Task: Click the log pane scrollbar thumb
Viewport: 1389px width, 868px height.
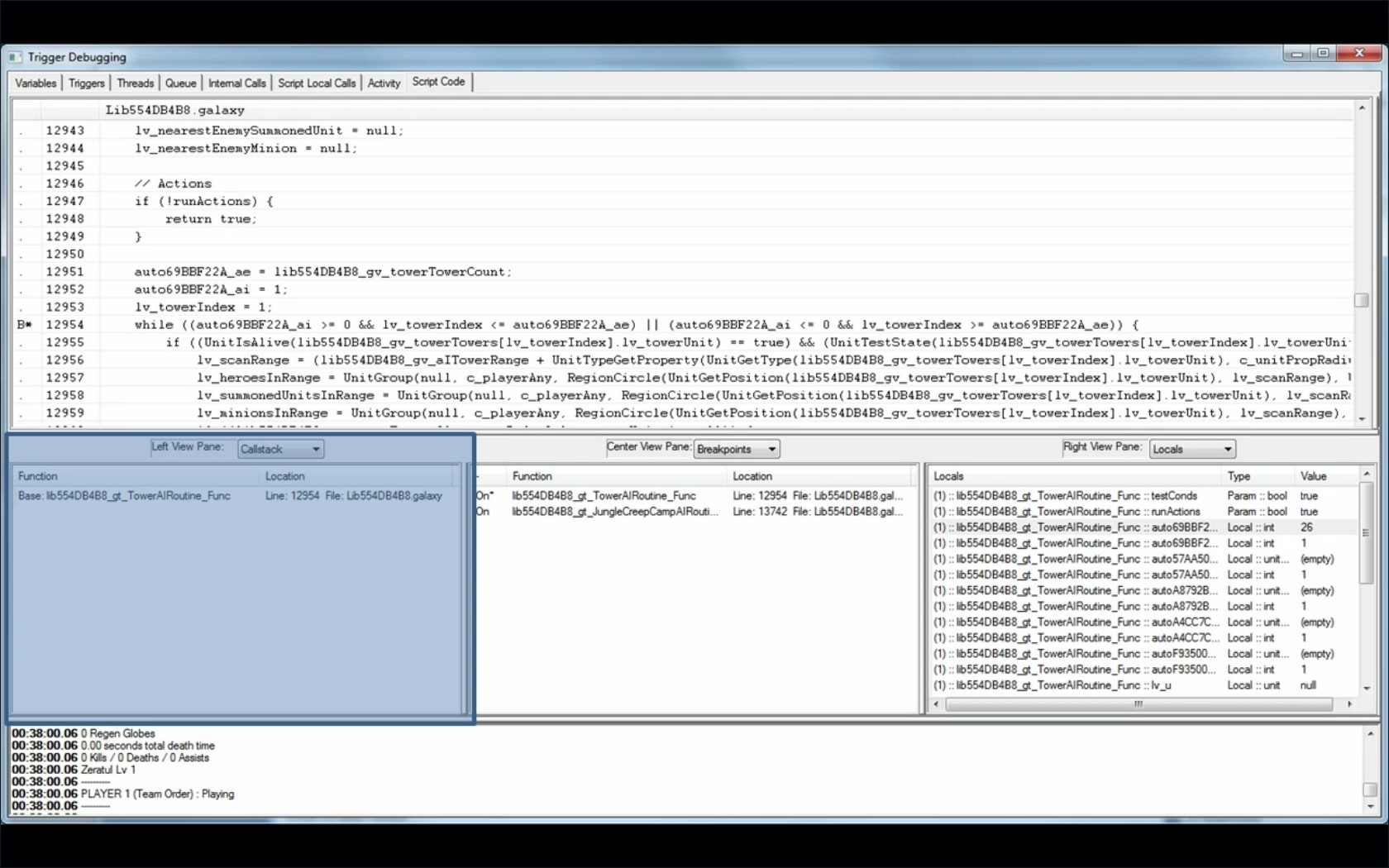Action: coord(1370,789)
